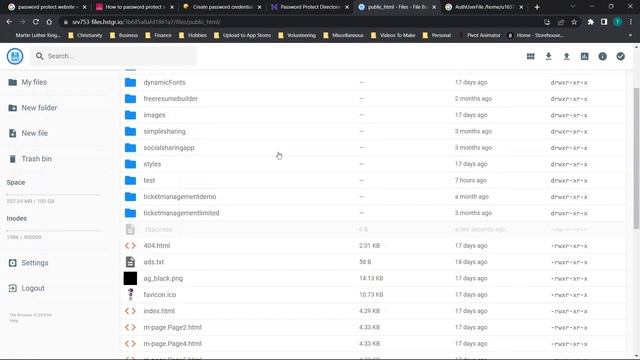
Task: Select the socialsharingapp folder icon
Action: click(130, 148)
